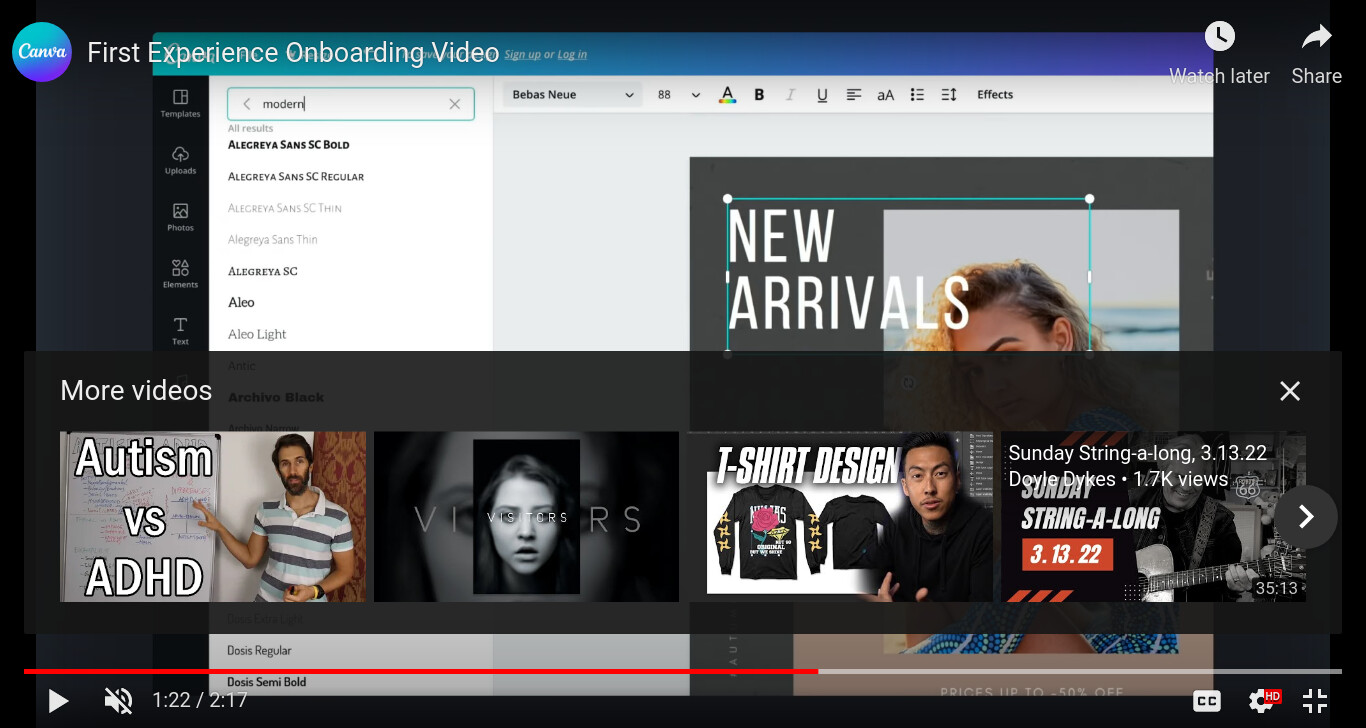Screen dimensions: 1366x728
Task: Toggle italic formatting
Action: coord(790,95)
